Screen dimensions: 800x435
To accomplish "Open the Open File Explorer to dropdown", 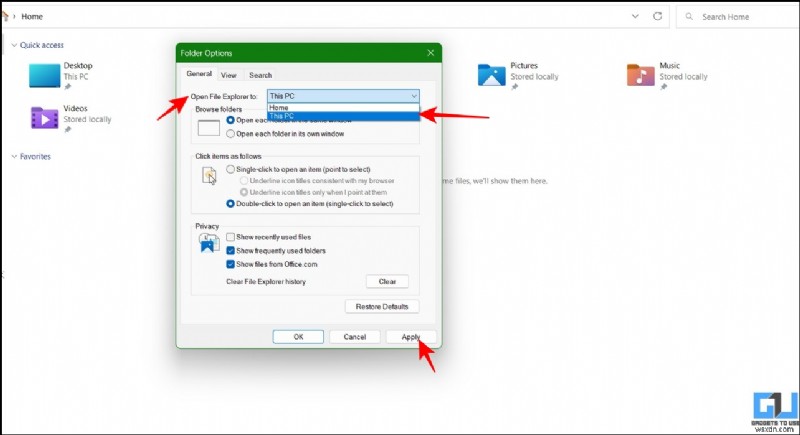I will coord(343,96).
